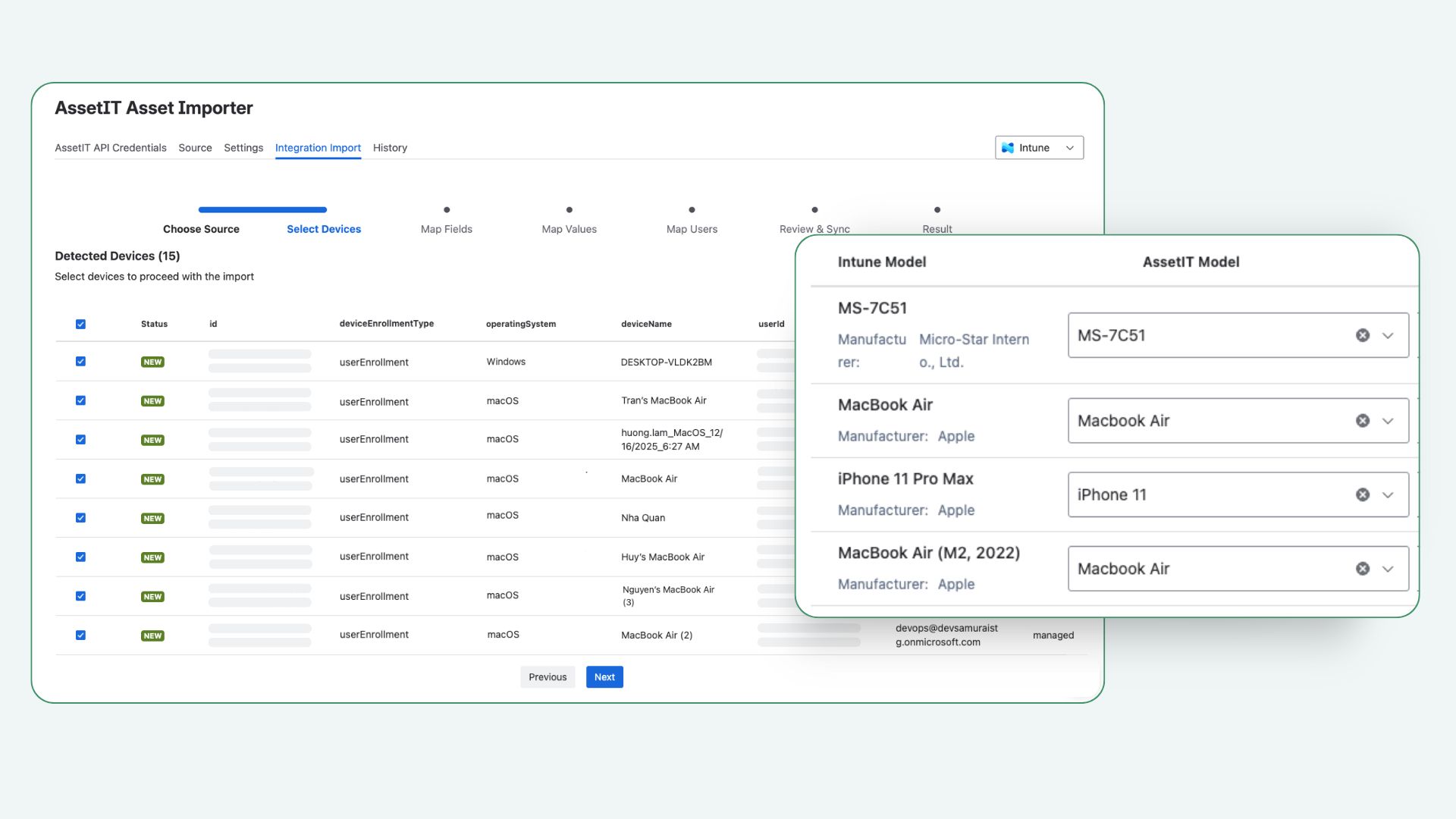This screenshot has width=1456, height=819.
Task: Toggle the select-all devices checkbox in header
Action: tap(80, 324)
